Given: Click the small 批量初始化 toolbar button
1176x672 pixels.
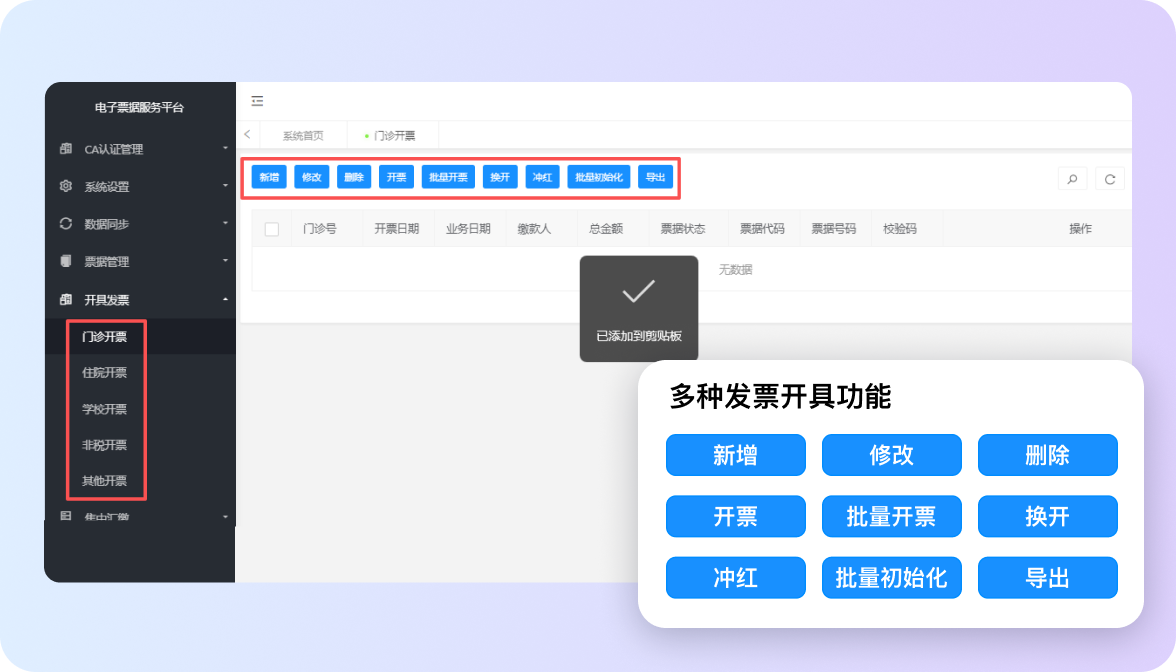Looking at the screenshot, I should point(598,177).
